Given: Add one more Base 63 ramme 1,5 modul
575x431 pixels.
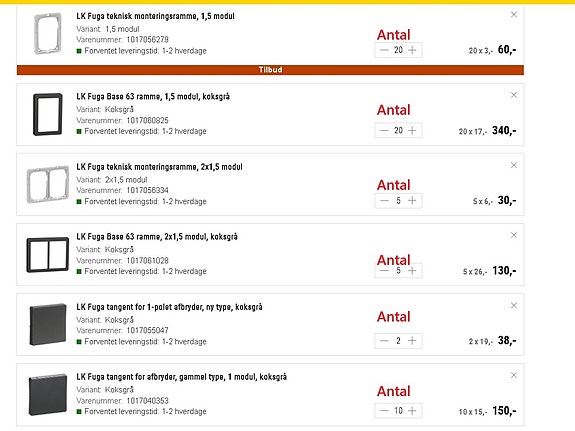Looking at the screenshot, I should click(x=412, y=130).
